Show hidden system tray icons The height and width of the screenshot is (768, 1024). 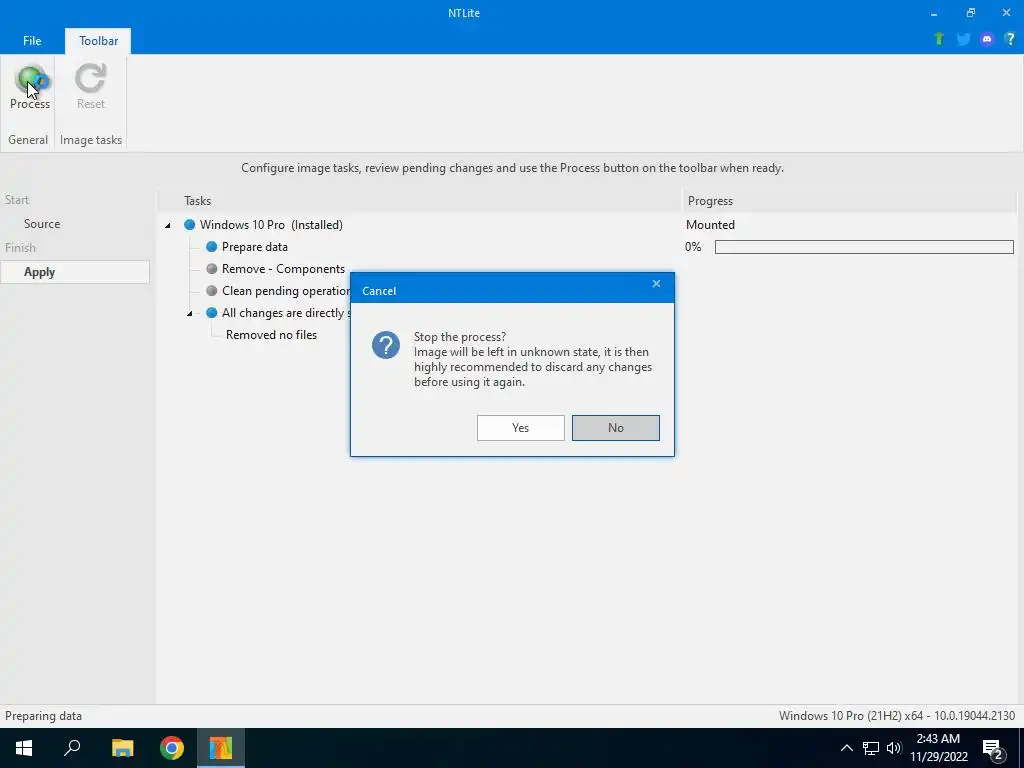pos(846,748)
